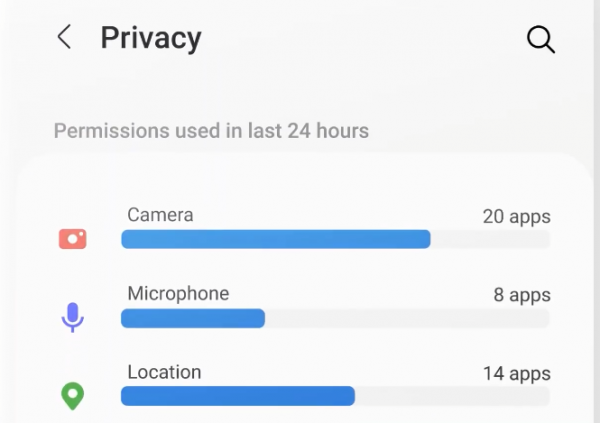Select the Location permission label
This screenshot has width=600, height=423.
tap(164, 372)
